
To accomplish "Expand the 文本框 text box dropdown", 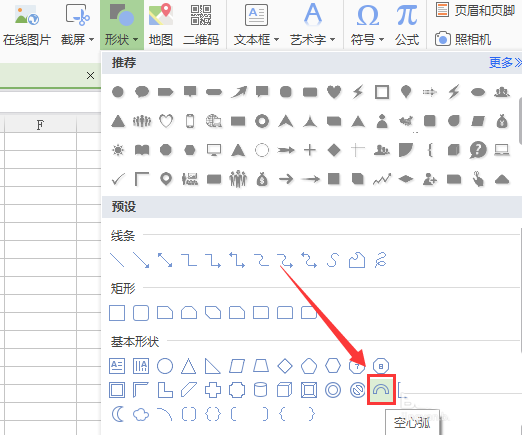I will tap(276, 40).
